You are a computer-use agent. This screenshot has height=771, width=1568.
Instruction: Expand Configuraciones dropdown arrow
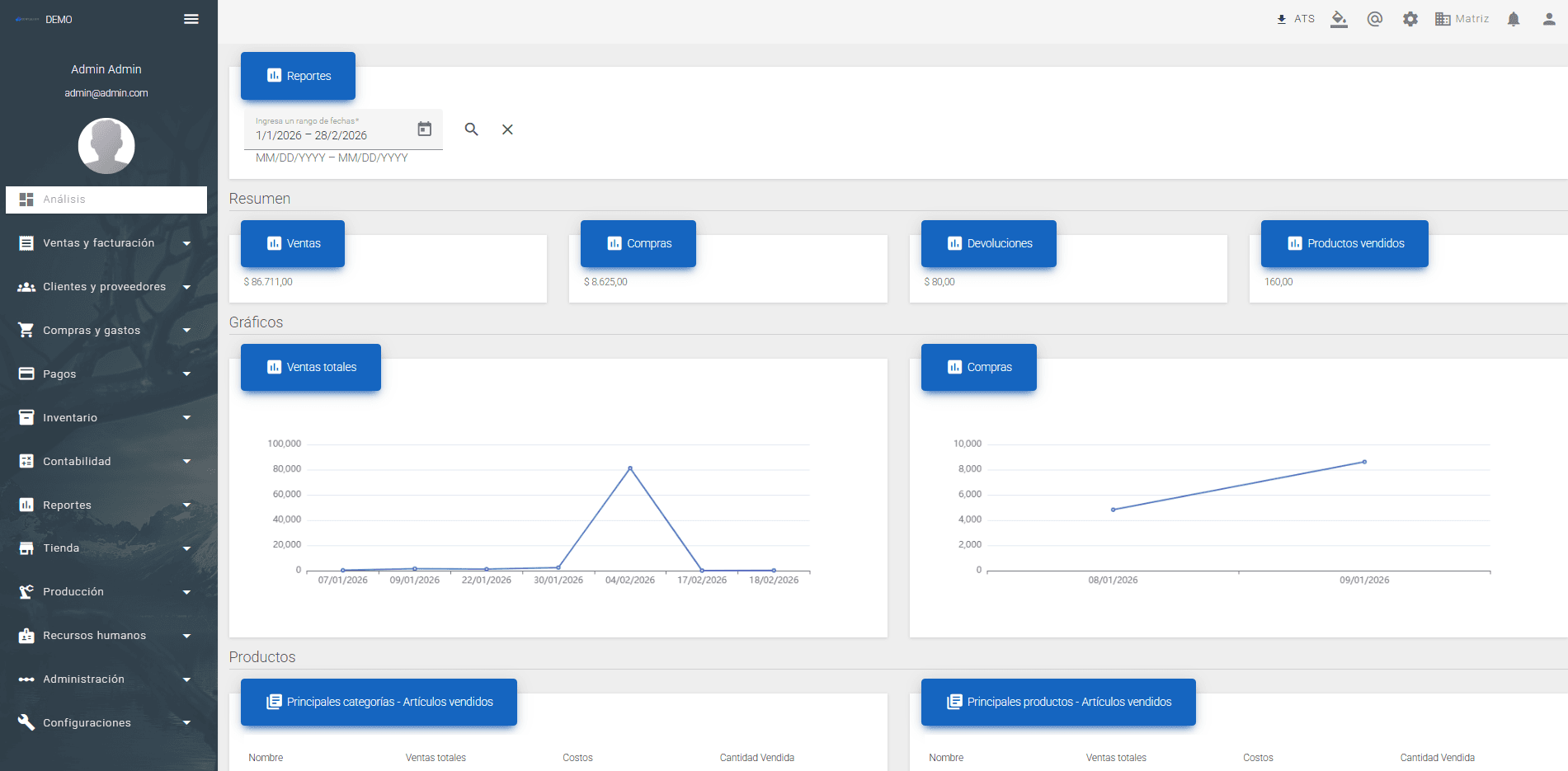[186, 723]
